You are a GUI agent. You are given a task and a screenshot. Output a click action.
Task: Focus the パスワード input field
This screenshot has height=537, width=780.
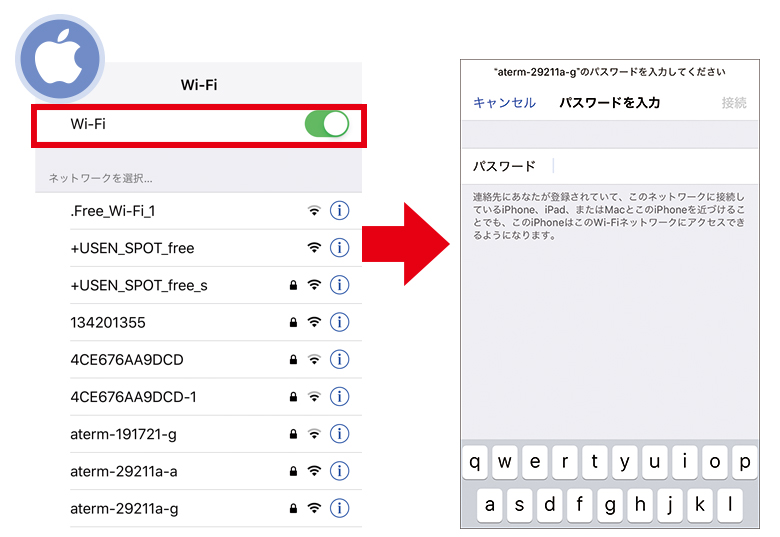click(610, 166)
